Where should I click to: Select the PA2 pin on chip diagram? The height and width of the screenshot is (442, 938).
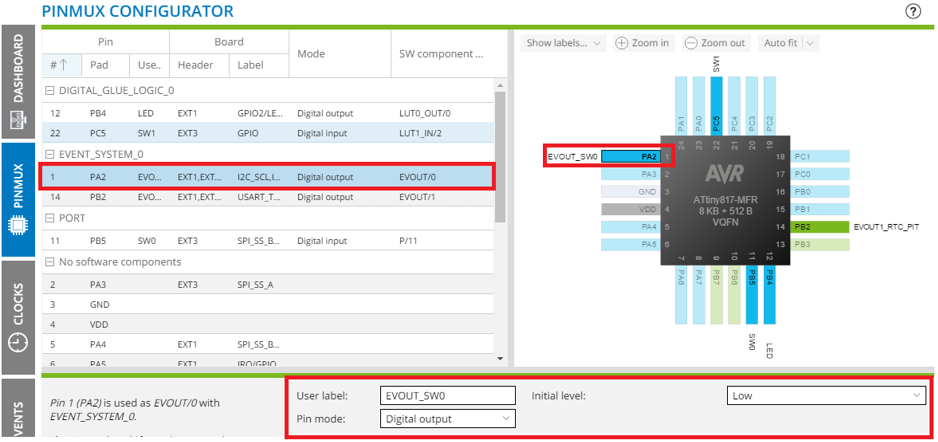pyautogui.click(x=632, y=157)
